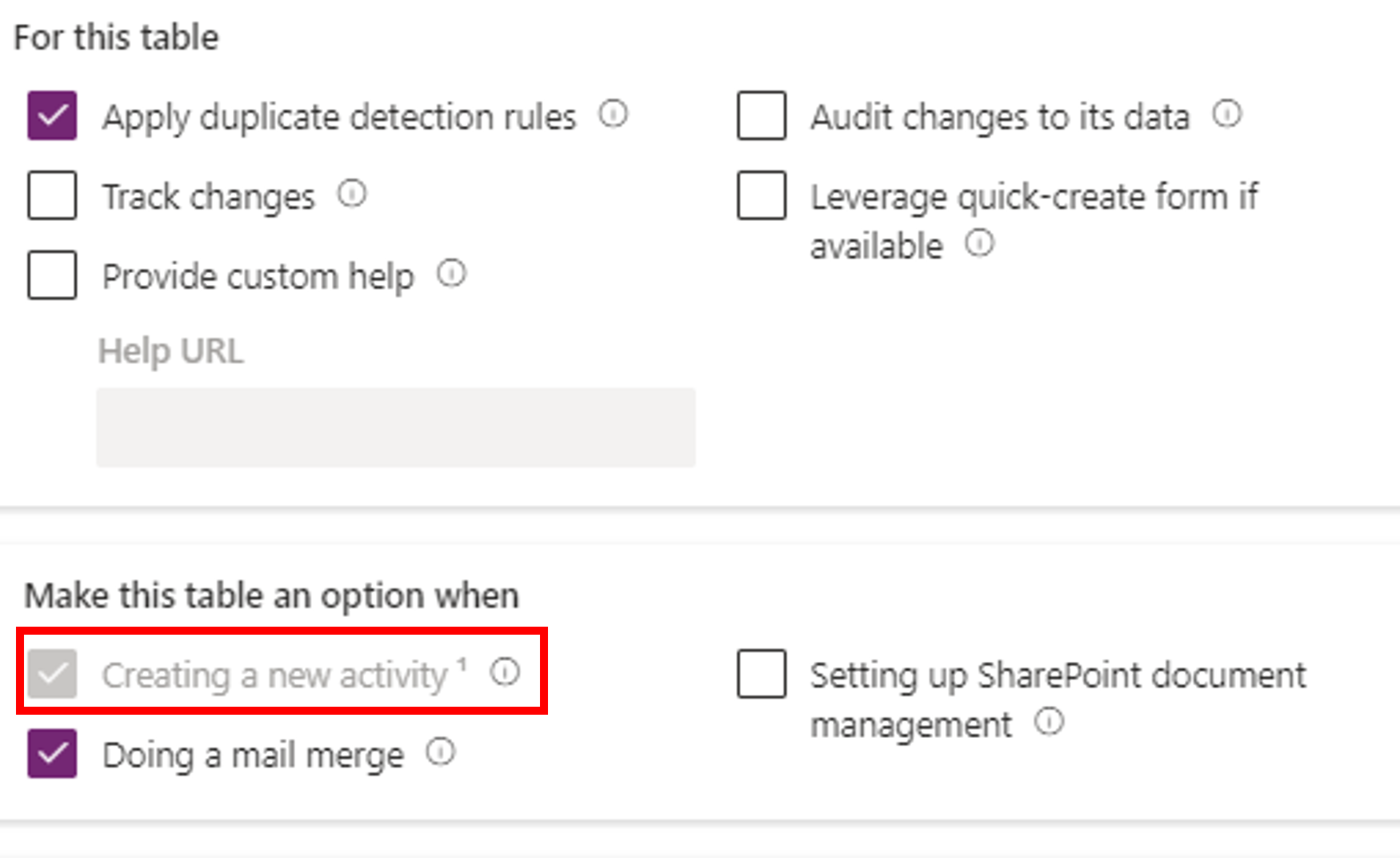This screenshot has height=858, width=1400.
Task: Show info tooltip icon for Track changes
Action: pos(351,194)
